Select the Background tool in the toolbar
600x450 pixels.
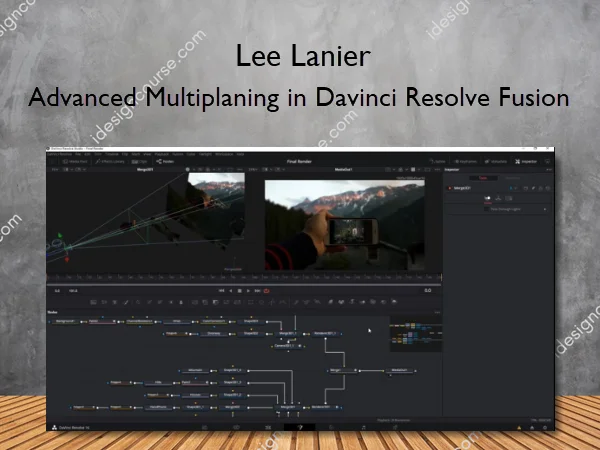pos(93,302)
